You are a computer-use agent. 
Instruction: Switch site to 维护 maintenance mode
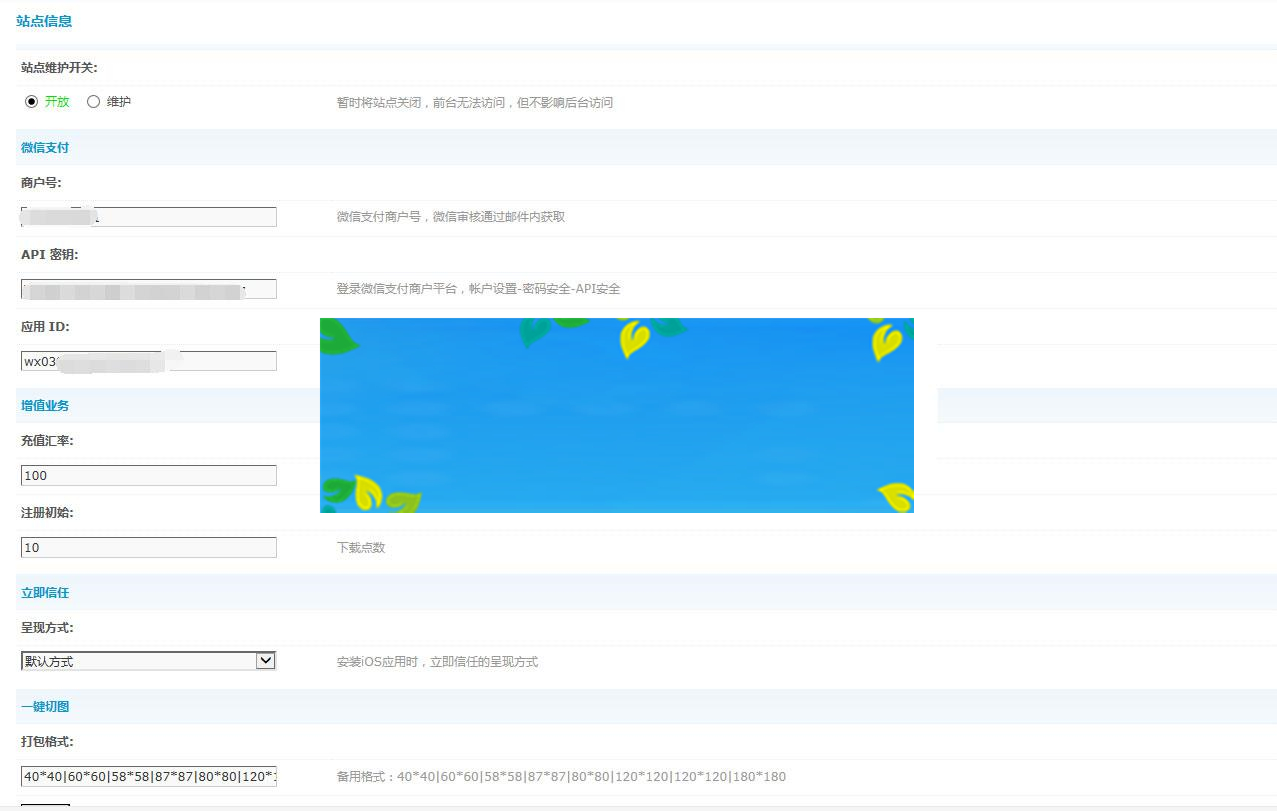click(x=91, y=101)
